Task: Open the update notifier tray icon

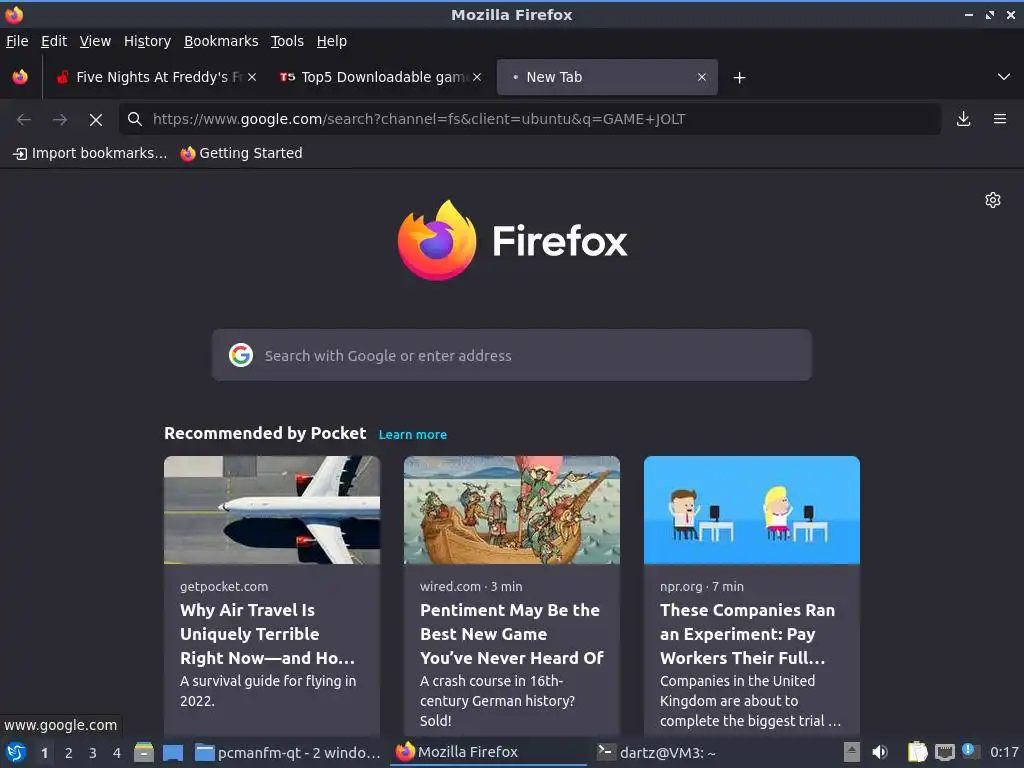Action: point(970,751)
